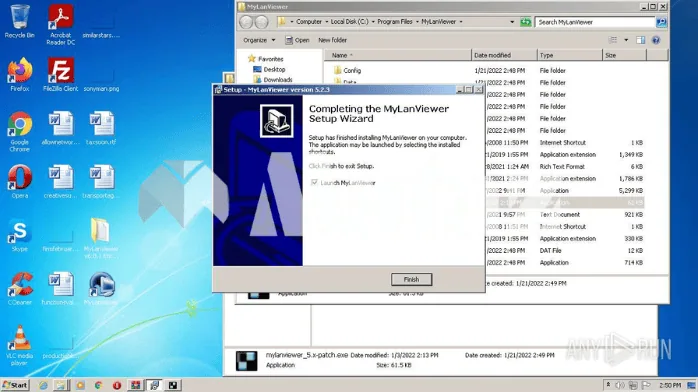
Task: Sort by Date modified column header
Action: tap(504, 55)
